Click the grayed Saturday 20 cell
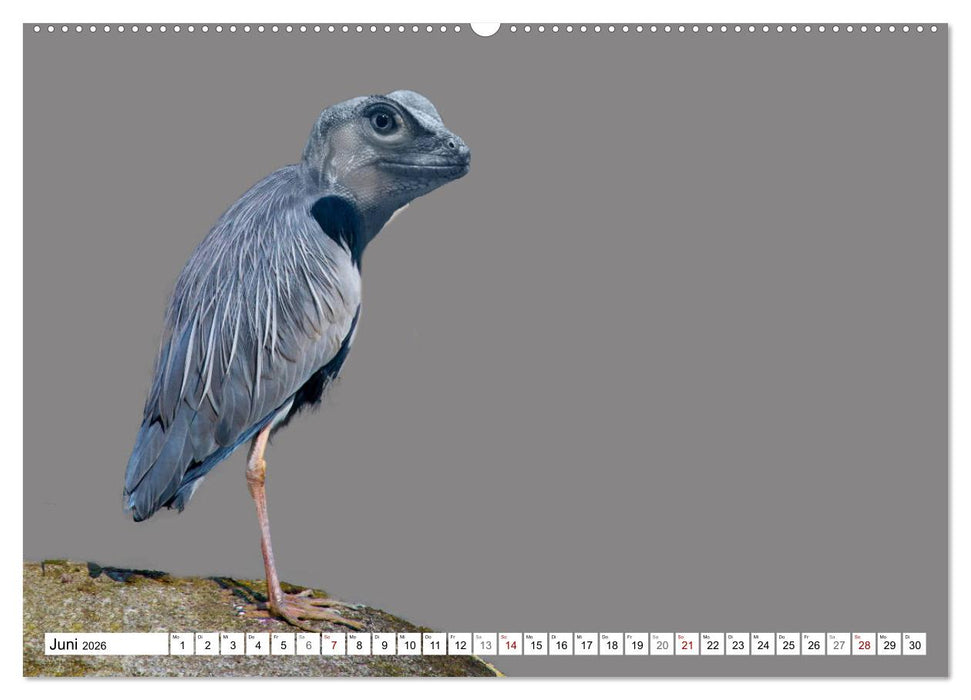 coord(662,645)
